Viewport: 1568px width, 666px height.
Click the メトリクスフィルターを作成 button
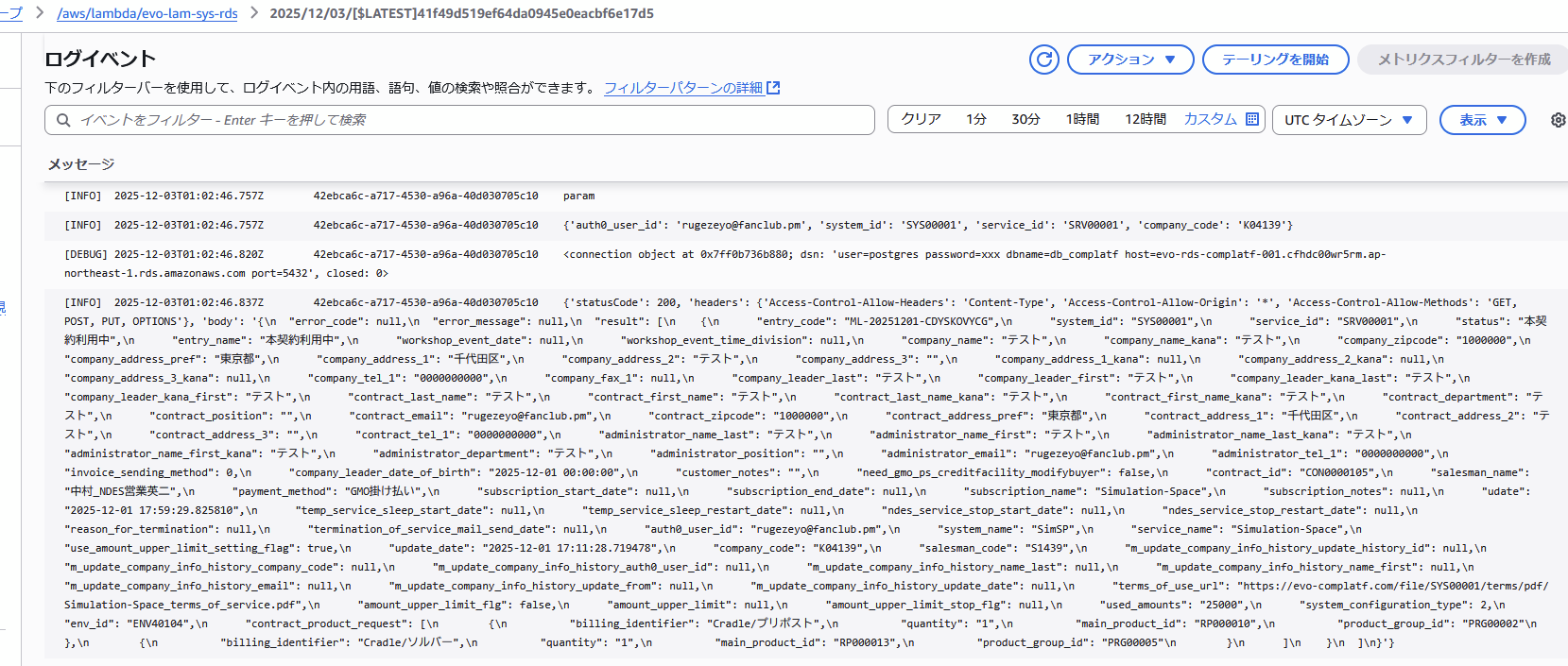tap(1463, 60)
